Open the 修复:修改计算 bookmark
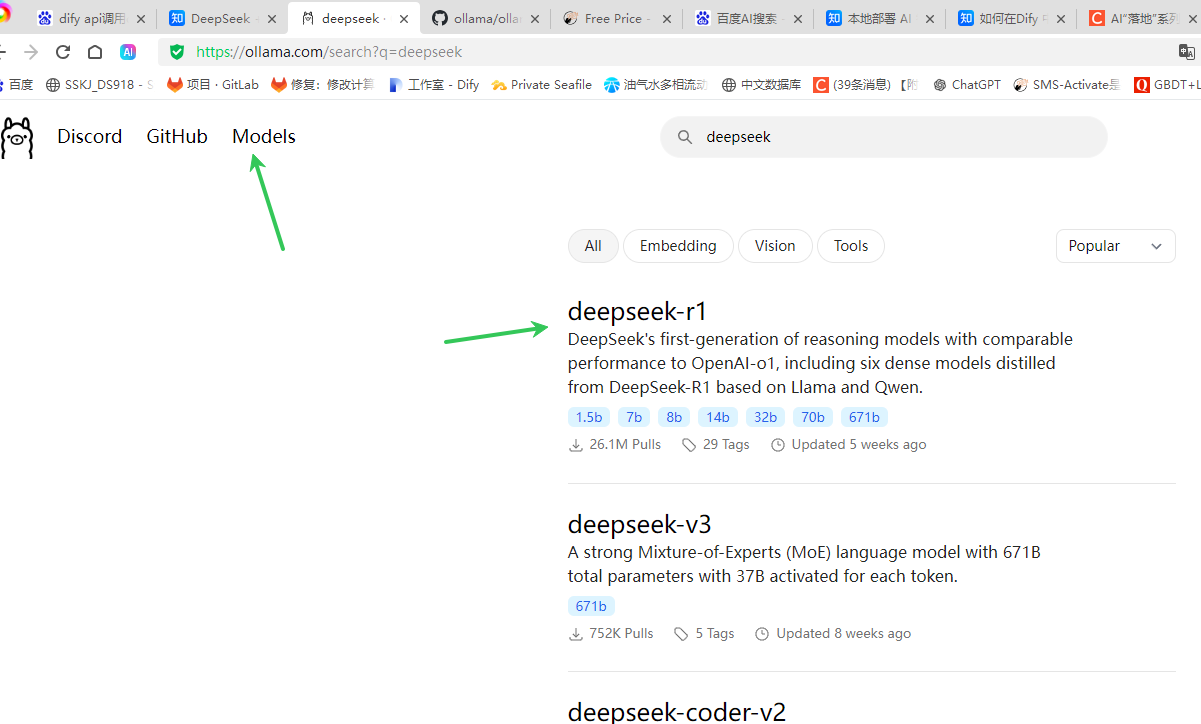Viewport: 1201px width, 724px height. [x=322, y=85]
